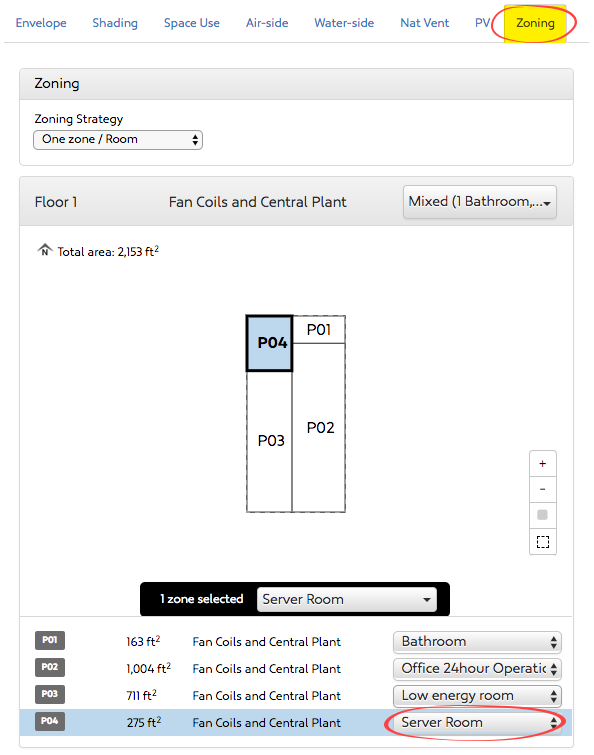This screenshot has height=755, width=594.
Task: Open the Low energy room dropdown for P03
Action: click(477, 696)
